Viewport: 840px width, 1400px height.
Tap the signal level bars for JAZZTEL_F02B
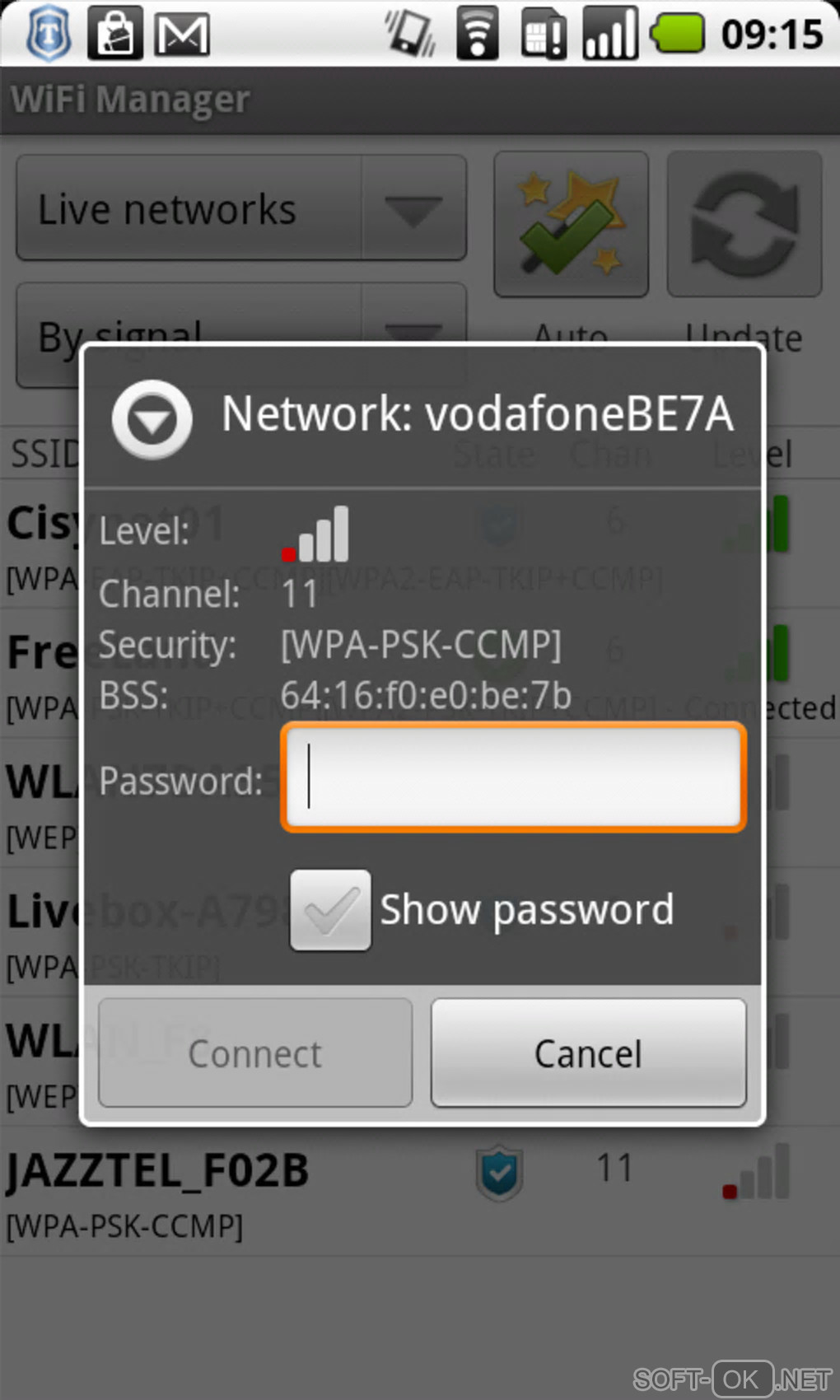(x=755, y=1171)
